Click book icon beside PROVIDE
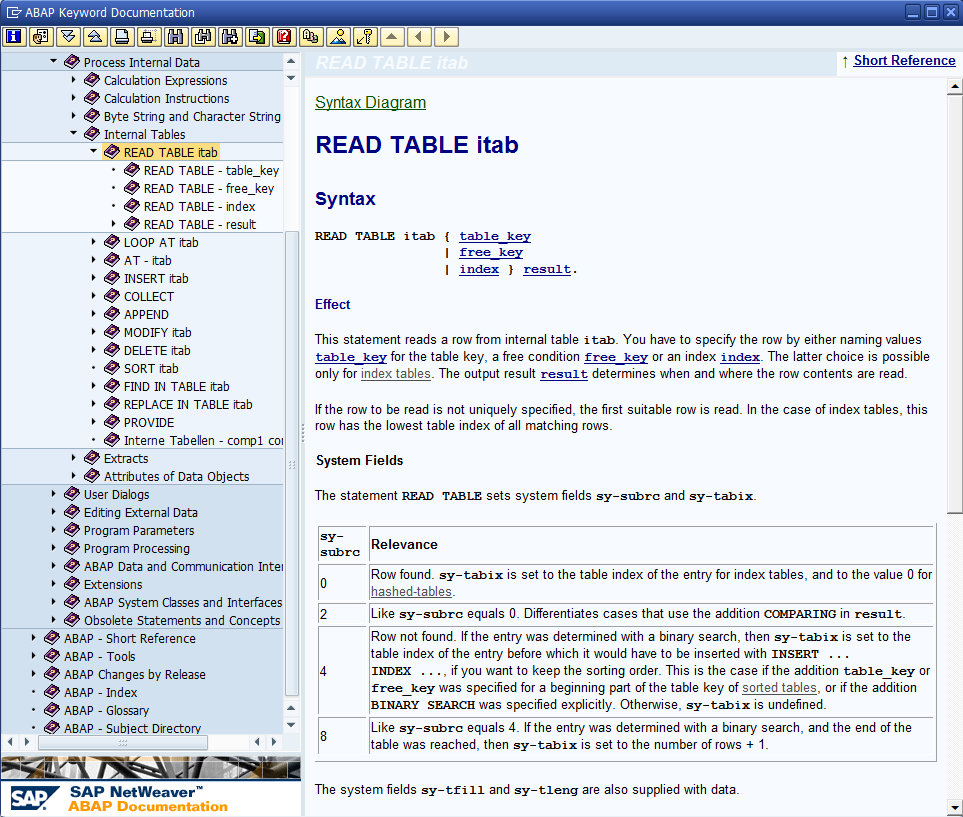Viewport: 963px width, 817px height. tap(112, 422)
